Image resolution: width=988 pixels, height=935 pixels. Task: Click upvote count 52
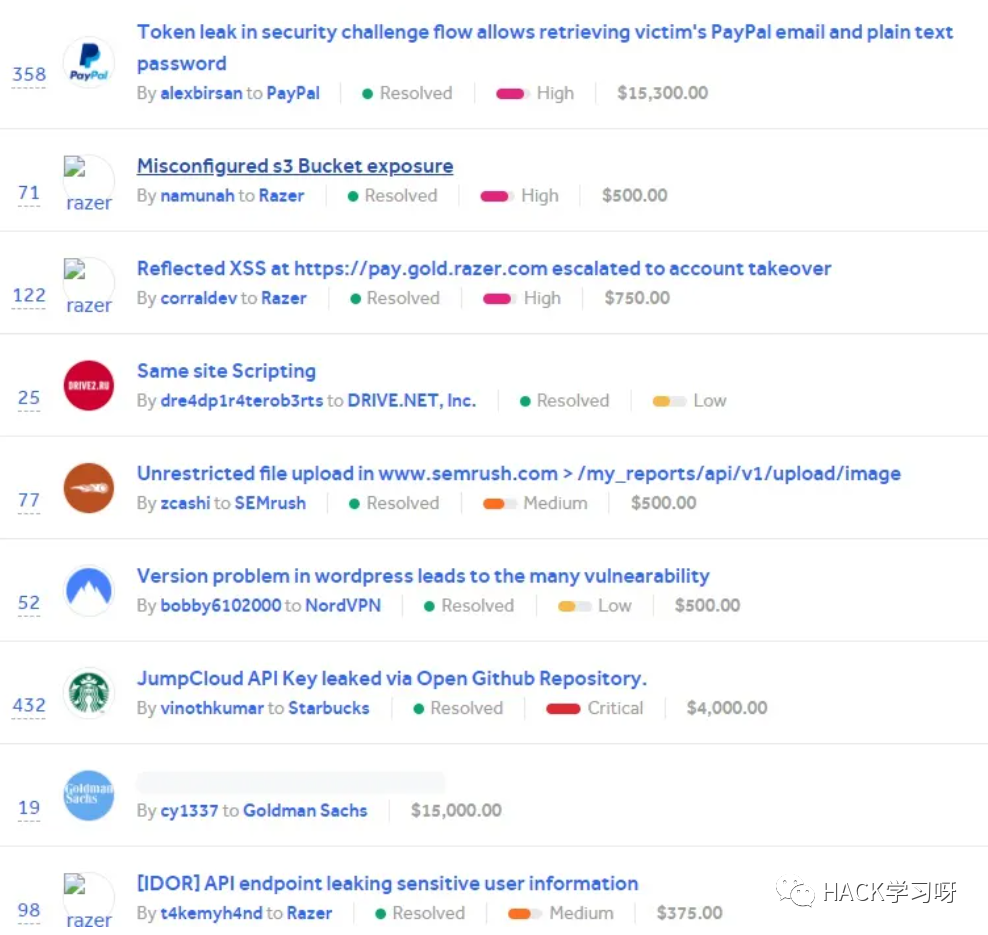point(29,603)
